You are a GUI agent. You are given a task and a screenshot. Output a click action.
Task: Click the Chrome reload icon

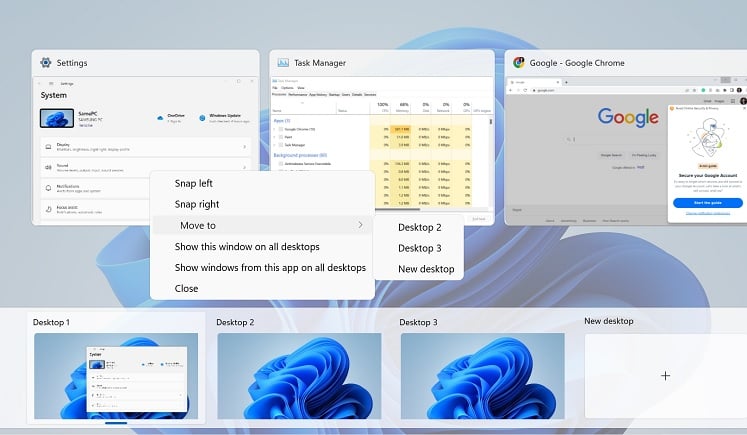[525, 90]
